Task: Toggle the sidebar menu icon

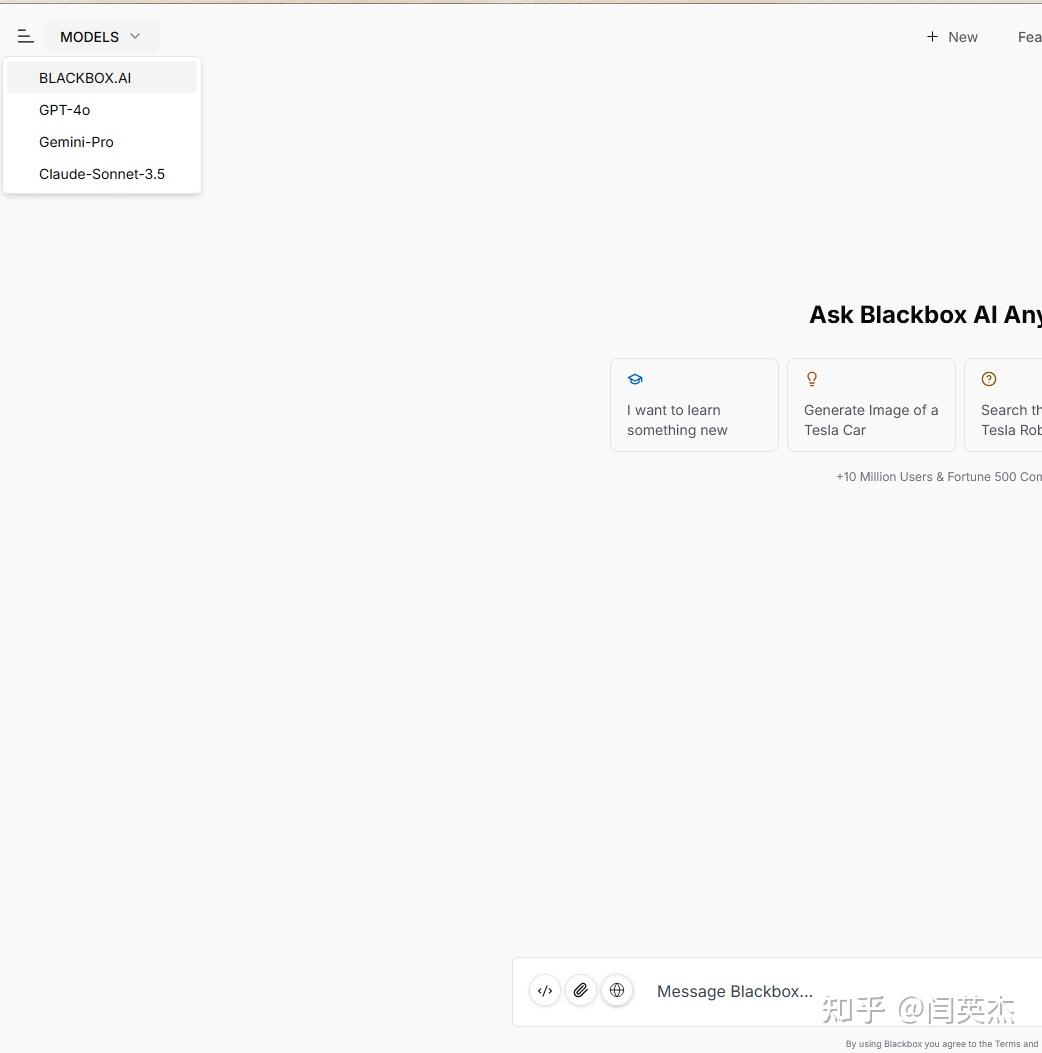Action: pos(26,36)
